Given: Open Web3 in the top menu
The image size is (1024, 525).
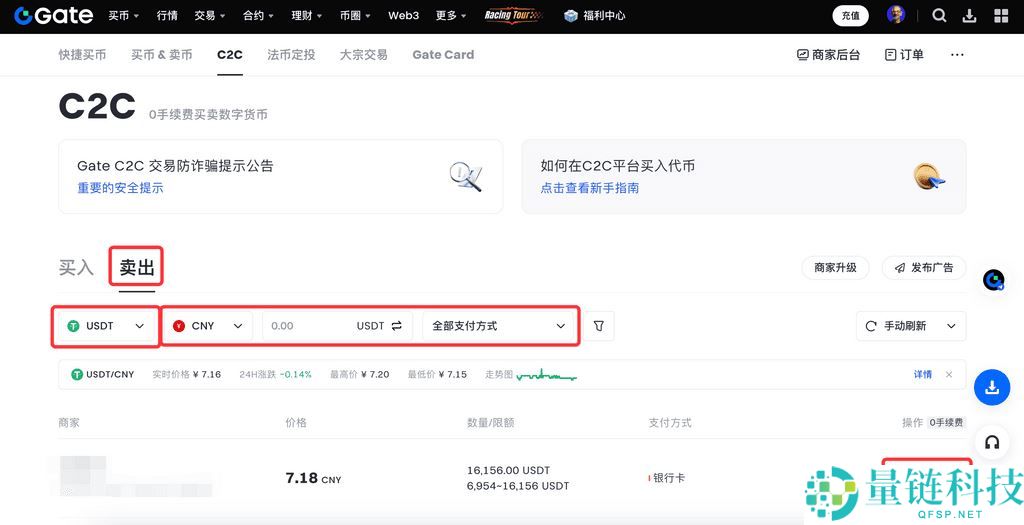Looking at the screenshot, I should pyautogui.click(x=404, y=16).
